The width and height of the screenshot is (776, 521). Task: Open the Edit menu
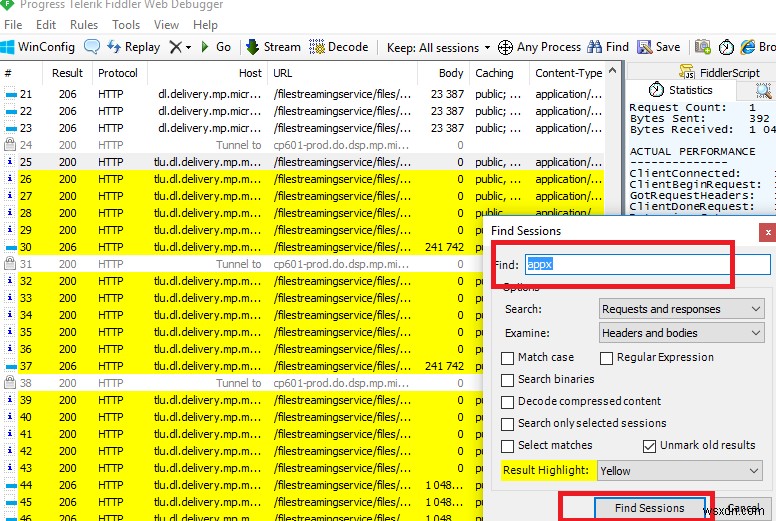point(46,25)
